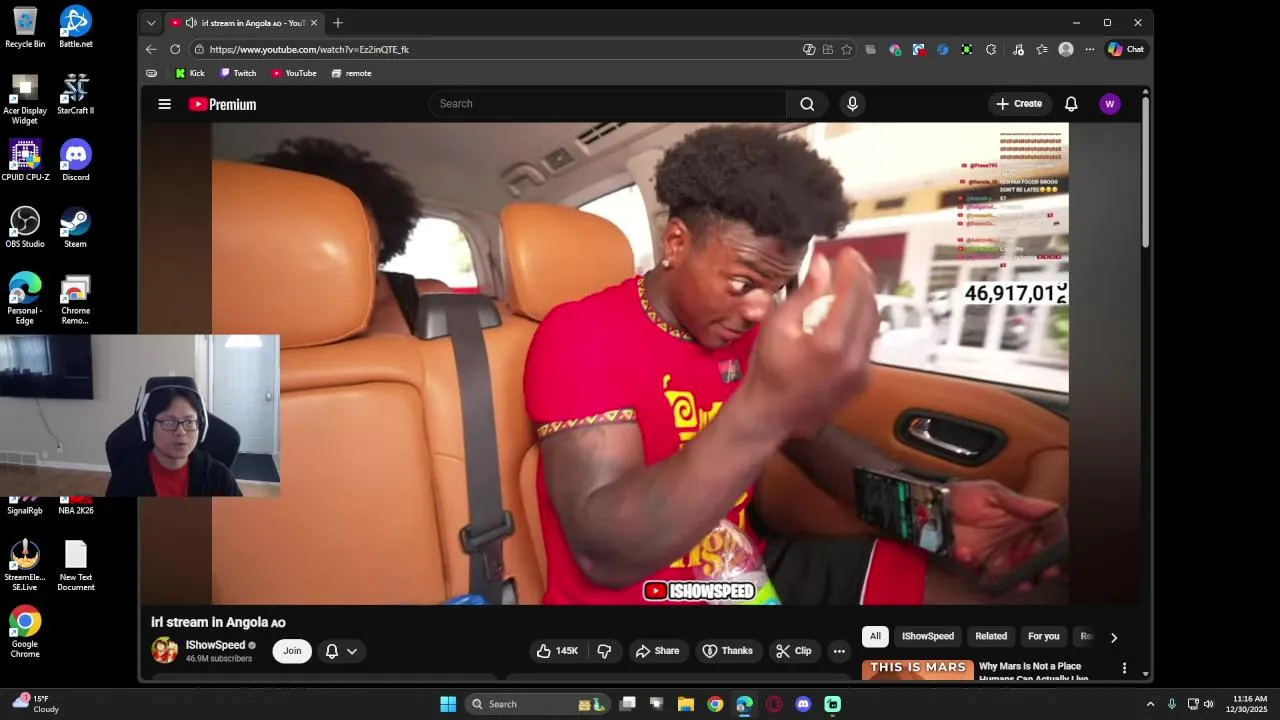Open YouTube notifications bell
This screenshot has width=1280, height=720.
[x=1071, y=104]
